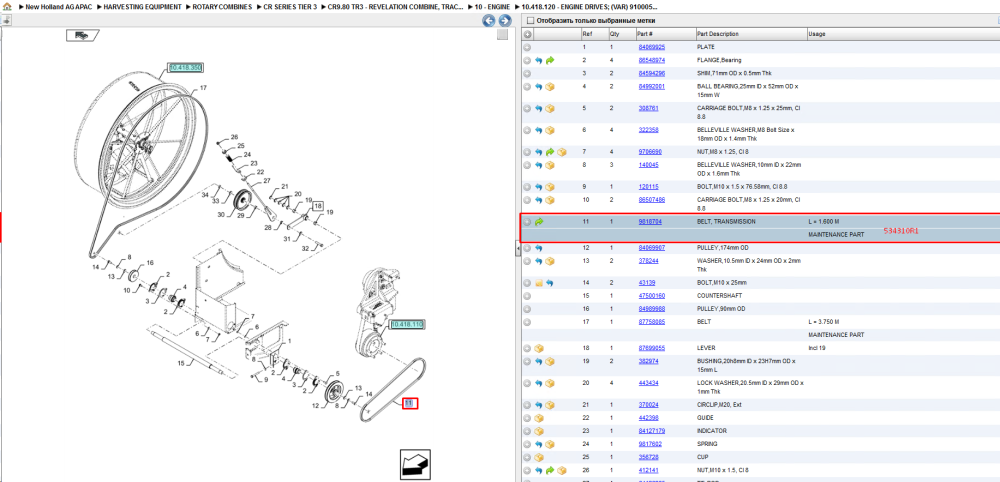This screenshot has height=482, width=1000.
Task: Toggle gray circle marker for CUP row
Action: click(527, 457)
